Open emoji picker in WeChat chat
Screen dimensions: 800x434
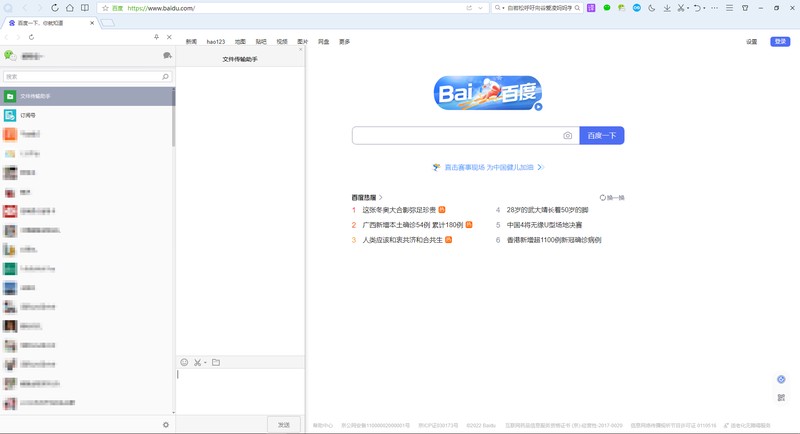[184, 362]
